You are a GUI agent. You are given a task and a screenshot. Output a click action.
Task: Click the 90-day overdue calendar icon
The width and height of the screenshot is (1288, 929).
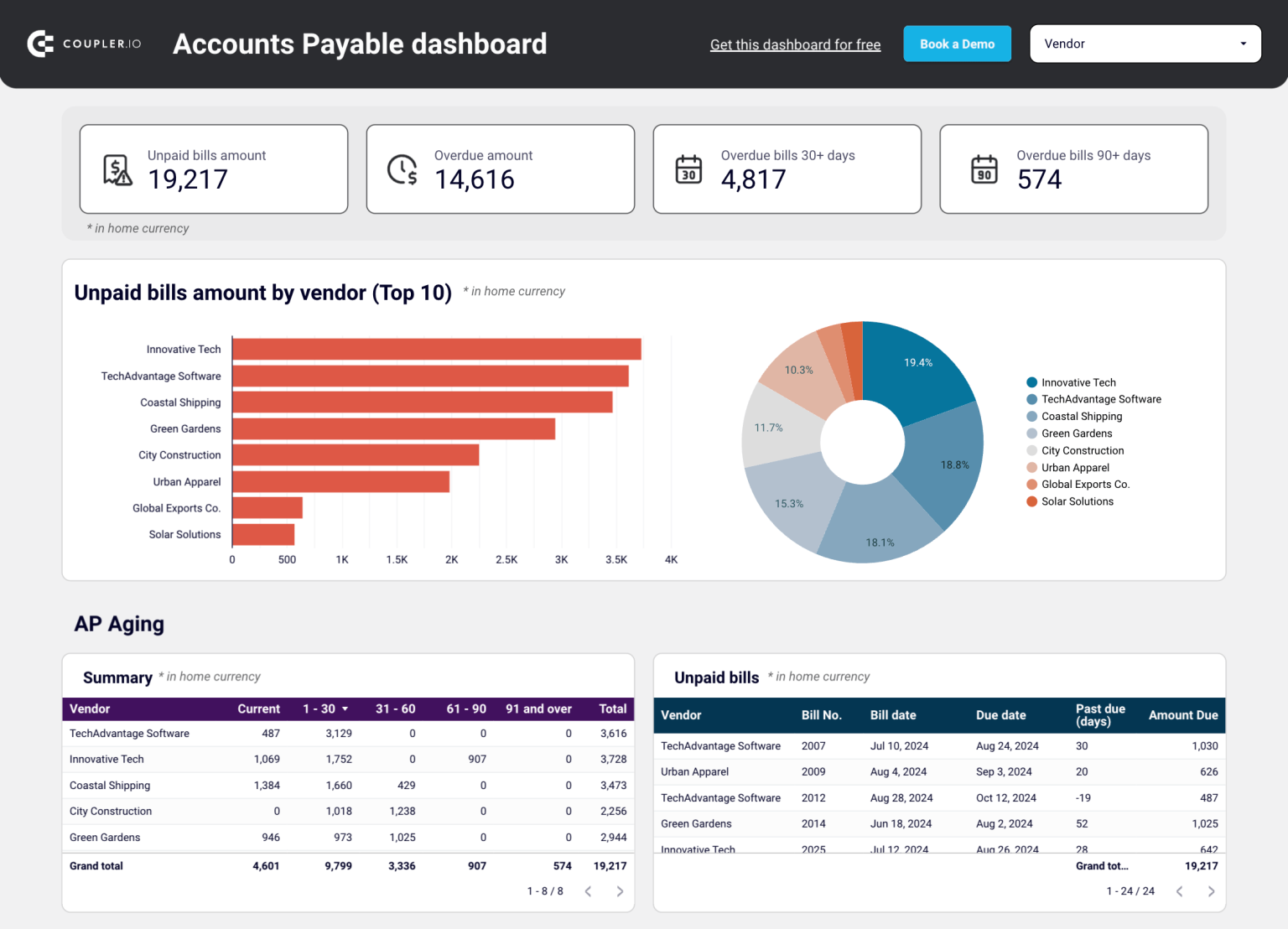point(985,169)
